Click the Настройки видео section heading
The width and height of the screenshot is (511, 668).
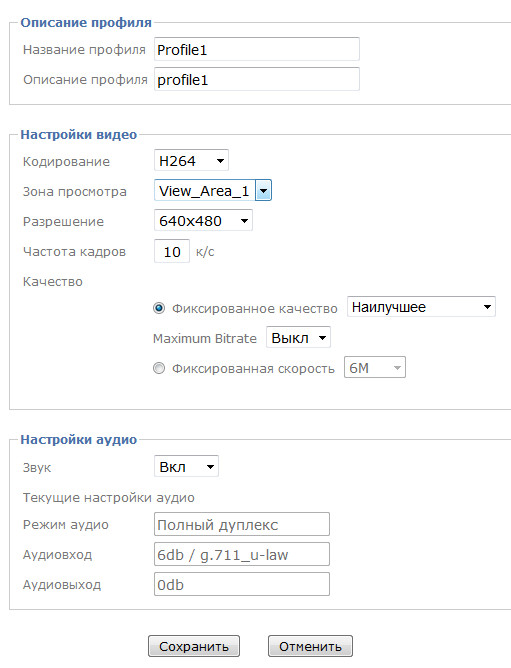pyautogui.click(x=79, y=135)
